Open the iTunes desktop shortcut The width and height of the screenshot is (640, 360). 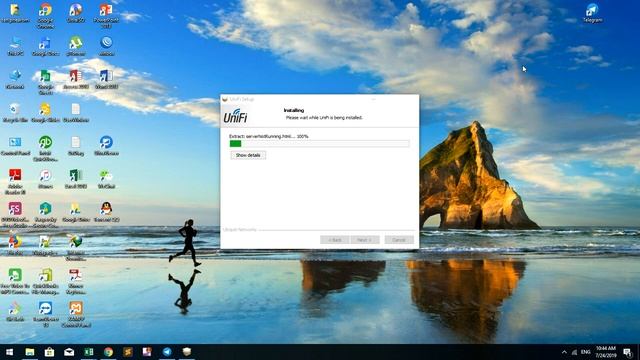click(45, 179)
